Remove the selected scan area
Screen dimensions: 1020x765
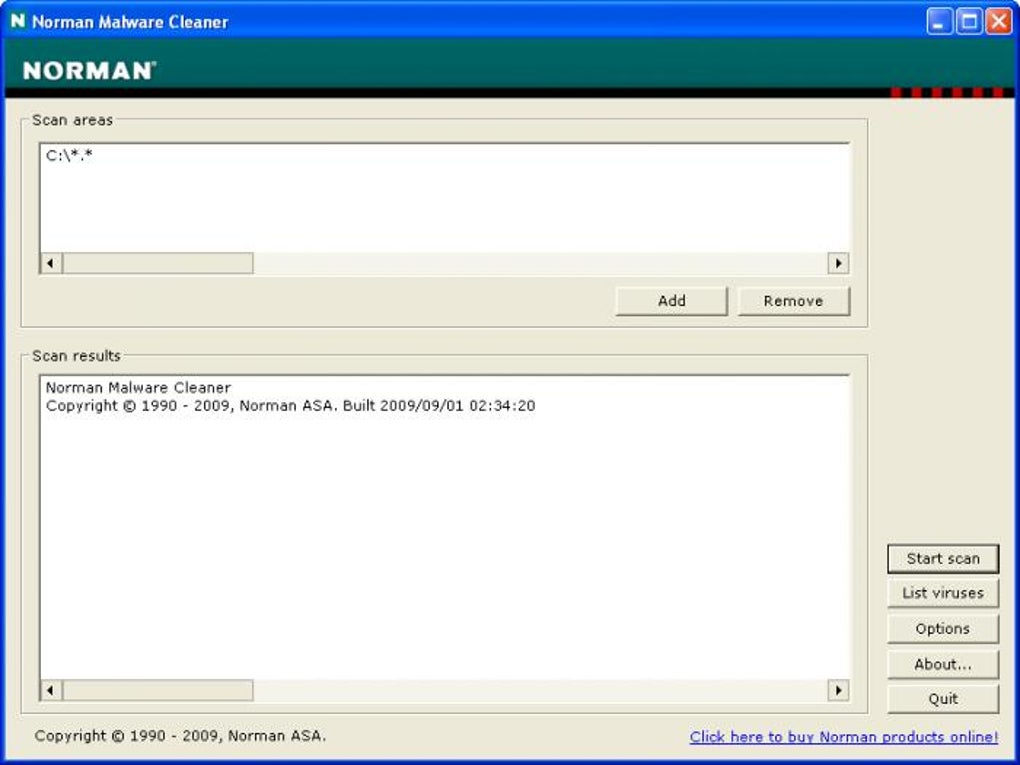[x=794, y=301]
